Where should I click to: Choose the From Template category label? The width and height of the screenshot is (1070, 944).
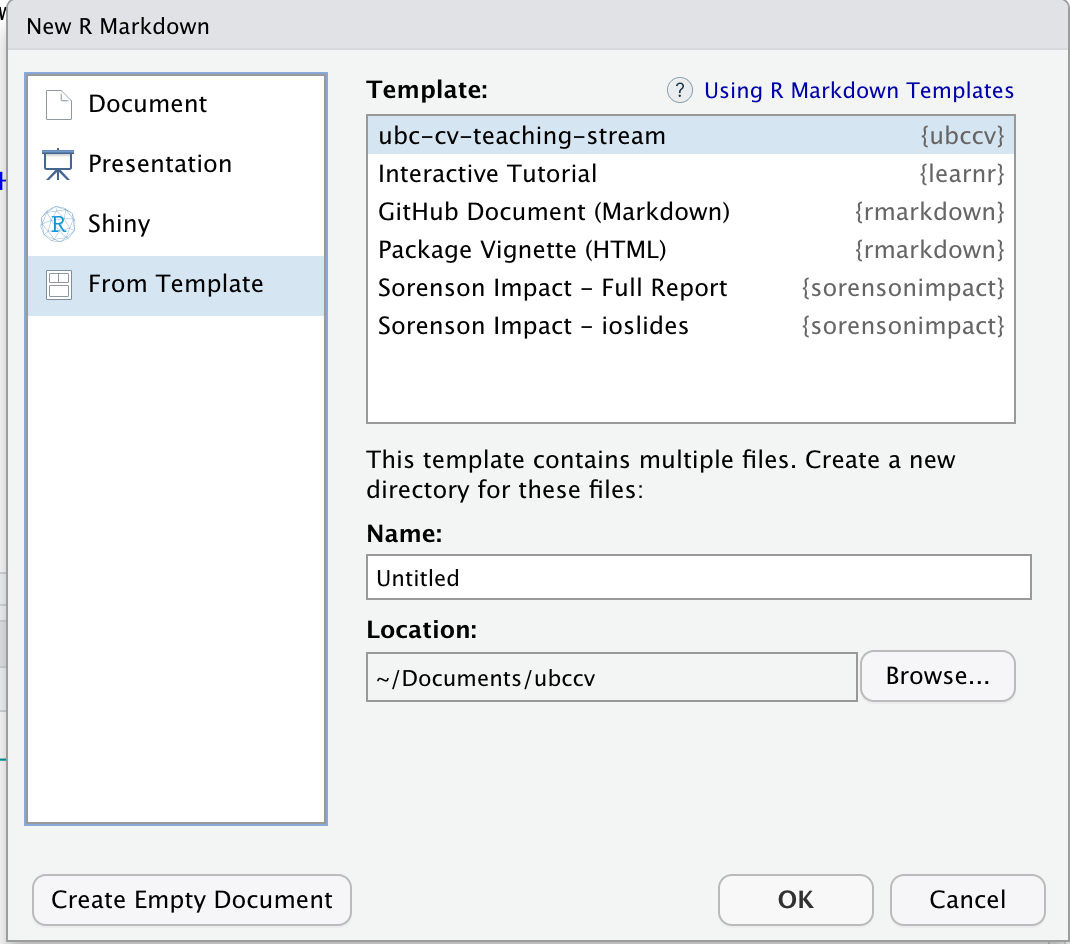tap(176, 283)
